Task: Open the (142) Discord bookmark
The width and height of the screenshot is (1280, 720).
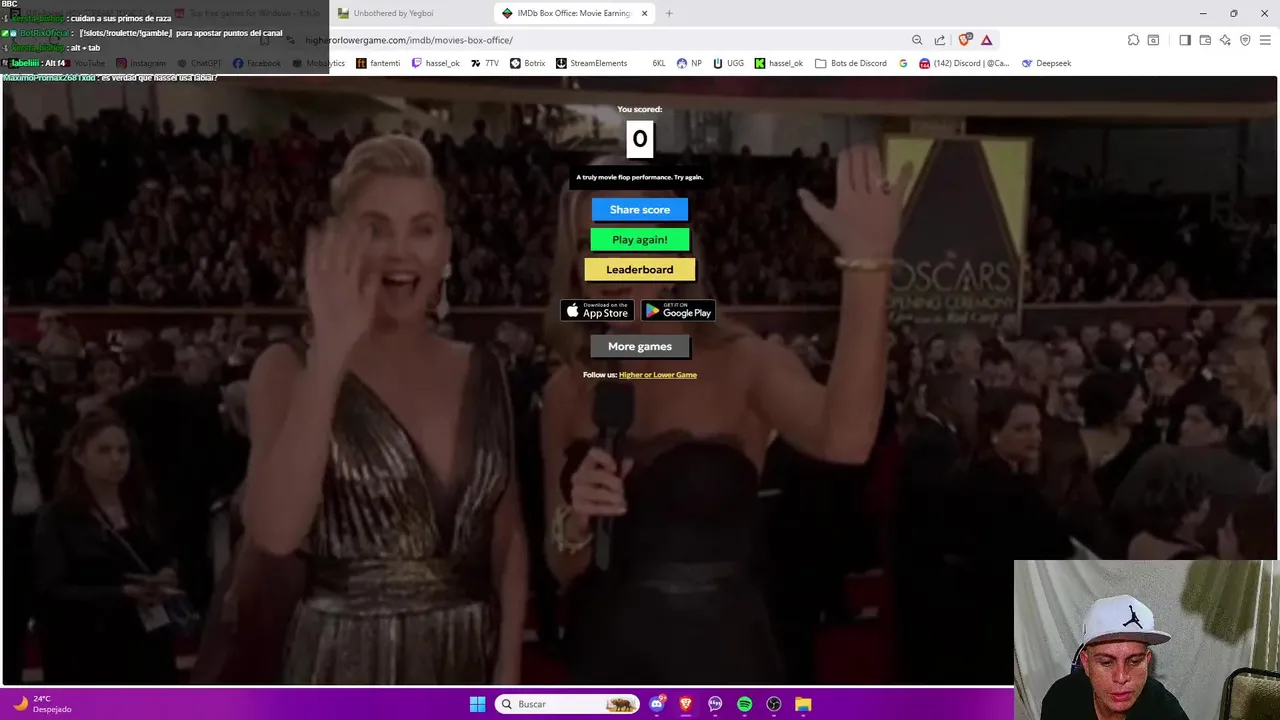Action: [964, 63]
